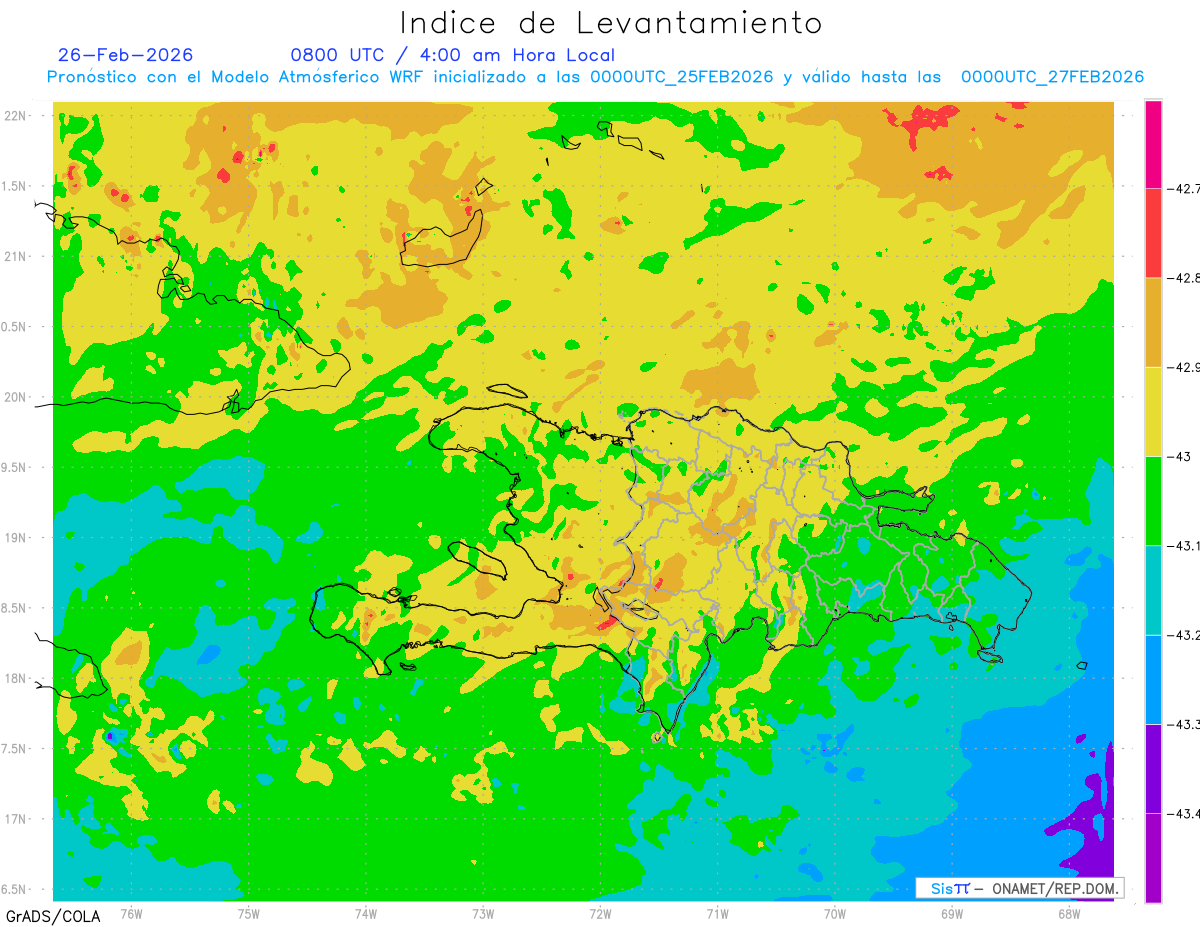The height and width of the screenshot is (927, 1200).
Task: Select the date label '26-Feb-2026'
Action: click(x=126, y=55)
